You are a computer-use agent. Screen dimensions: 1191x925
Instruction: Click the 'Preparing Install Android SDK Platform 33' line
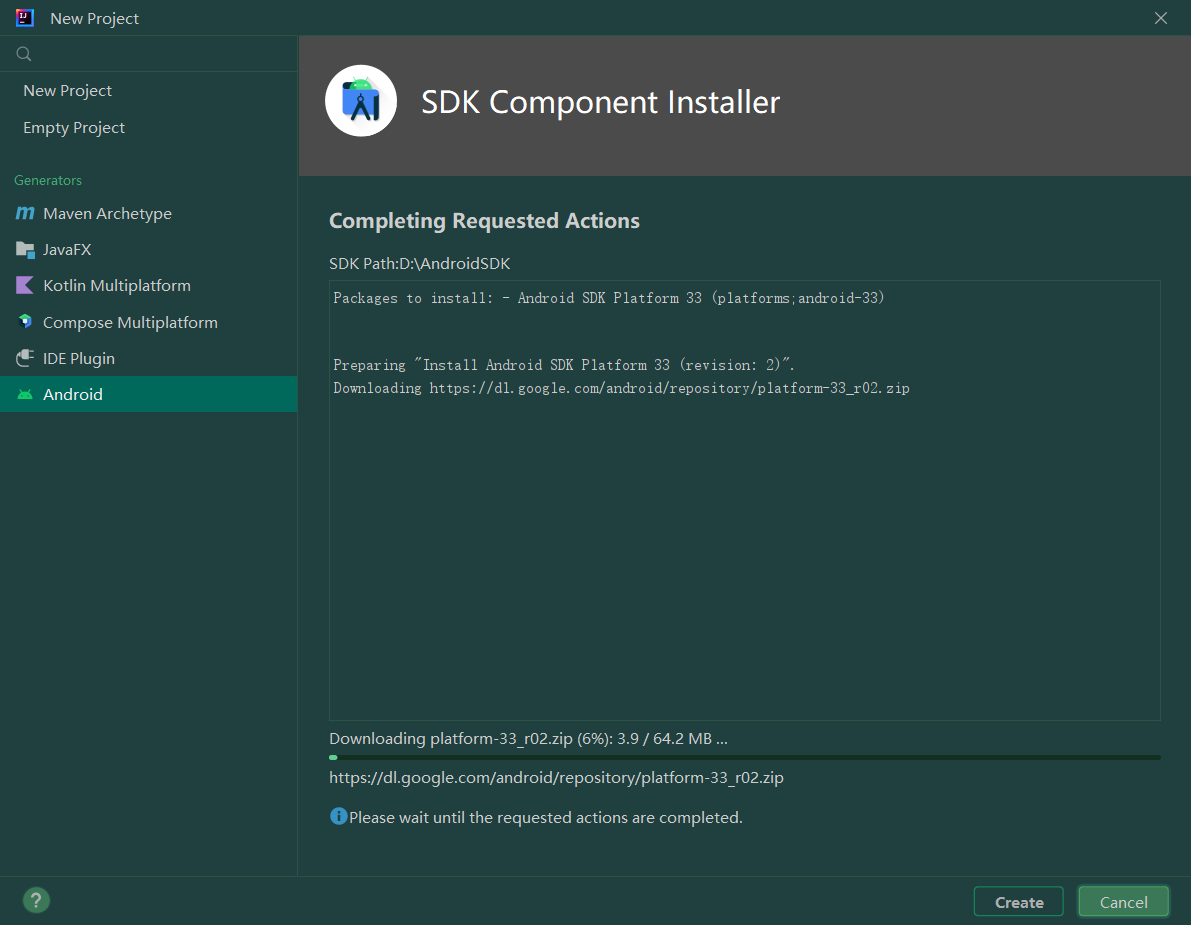click(x=564, y=365)
